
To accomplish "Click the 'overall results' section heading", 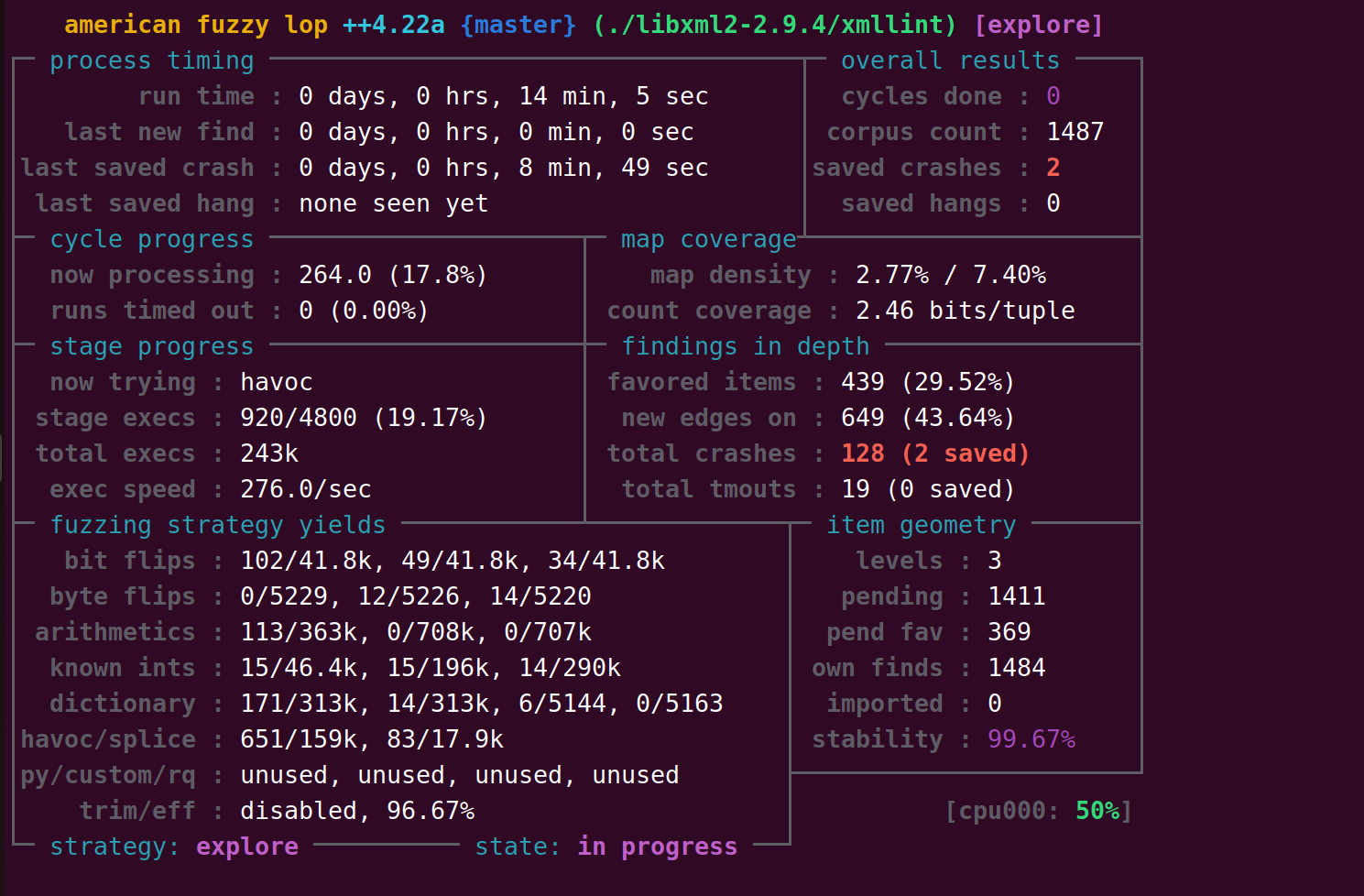I will click(951, 60).
